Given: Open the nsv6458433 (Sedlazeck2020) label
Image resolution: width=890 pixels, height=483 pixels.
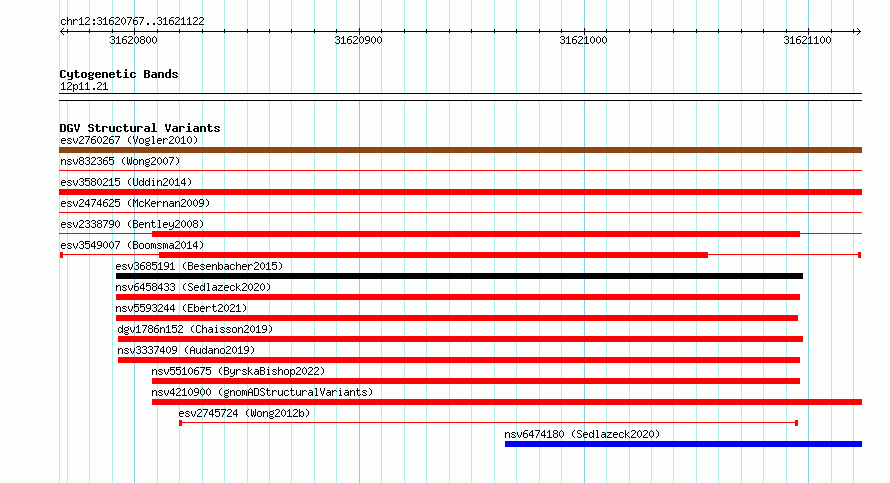Looking at the screenshot, I should pyautogui.click(x=193, y=287).
